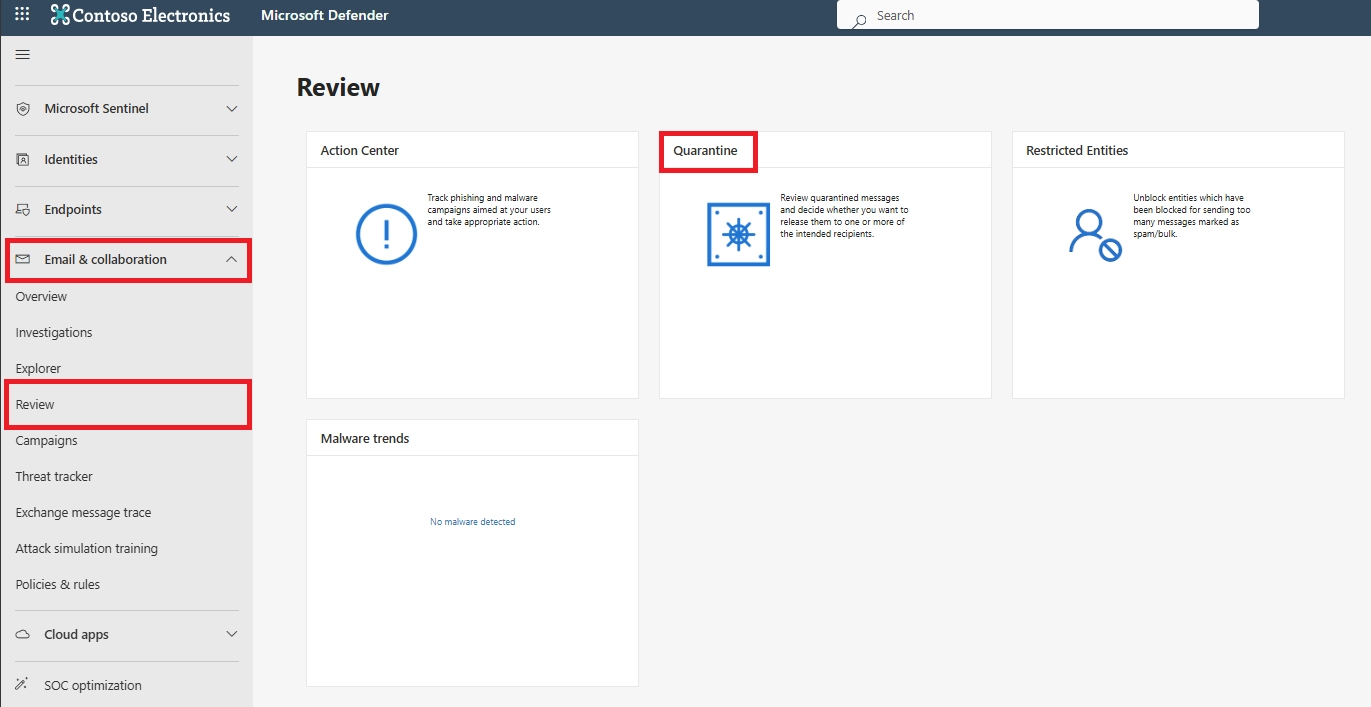Expand the Microsoft Sentinel section
Screen dimensions: 1371x707
[x=233, y=108]
